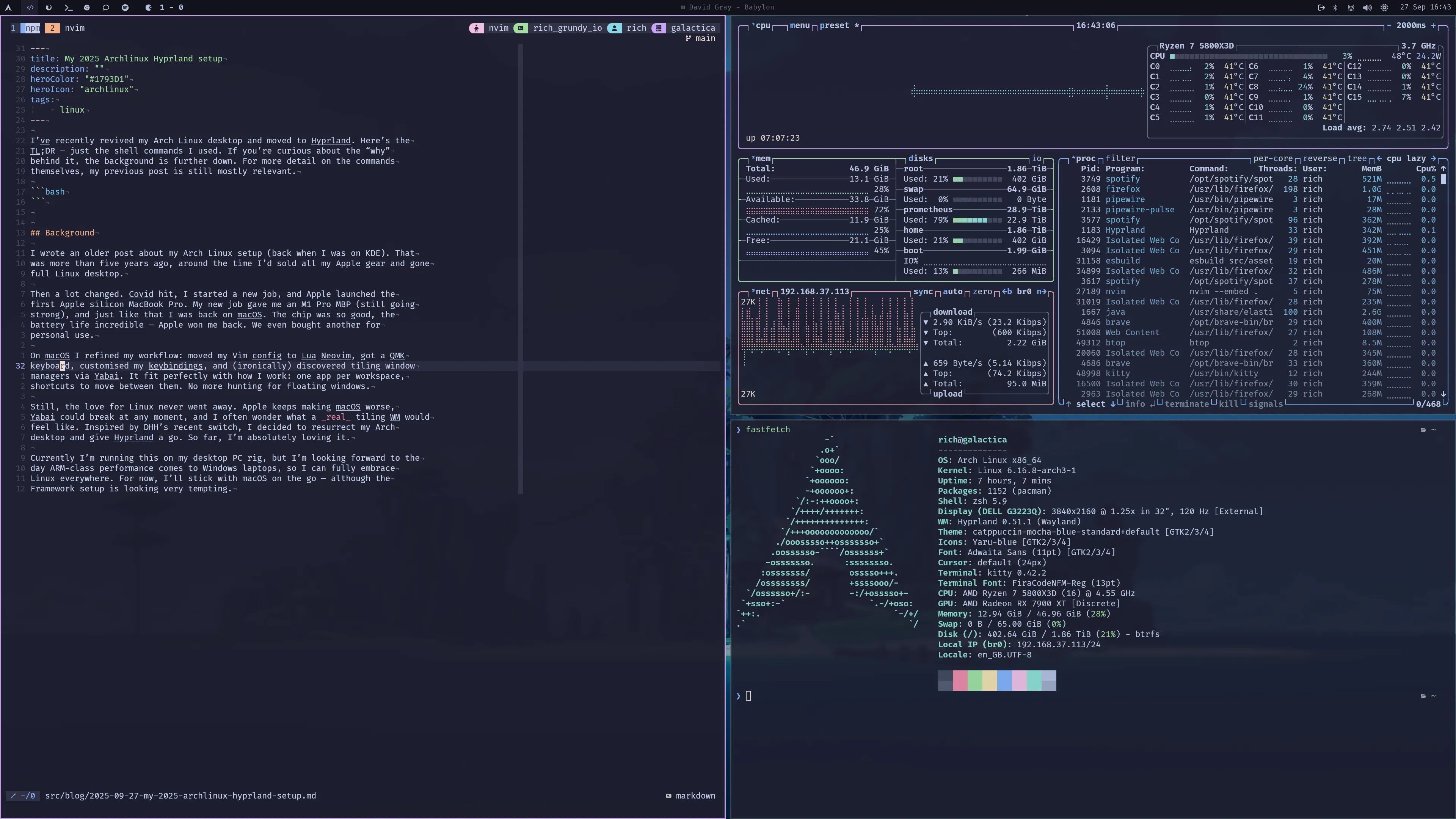Viewport: 1456px width, 819px height.
Task: Open the terminal workspace icon
Action: point(68,7)
